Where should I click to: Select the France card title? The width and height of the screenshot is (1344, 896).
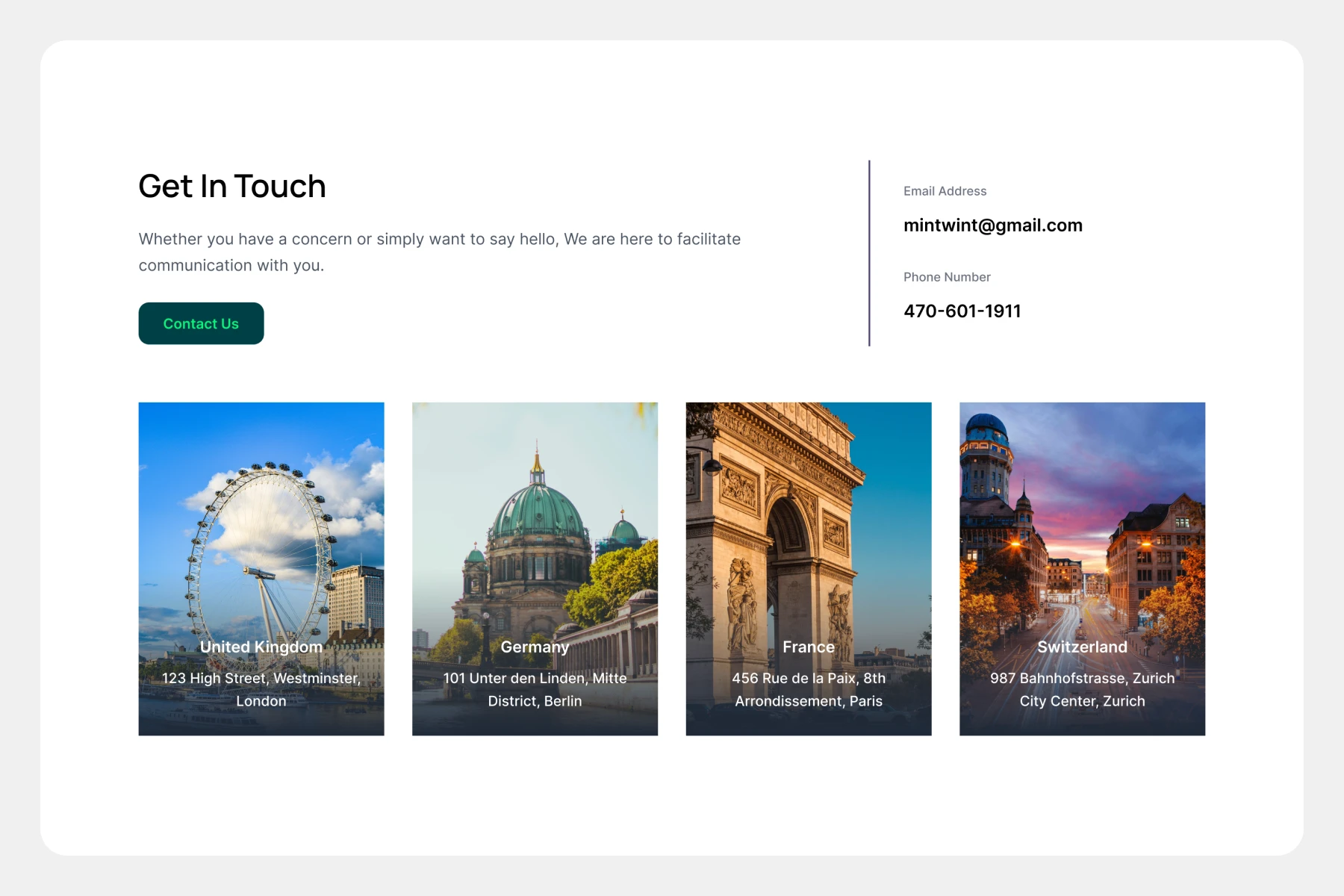(808, 647)
